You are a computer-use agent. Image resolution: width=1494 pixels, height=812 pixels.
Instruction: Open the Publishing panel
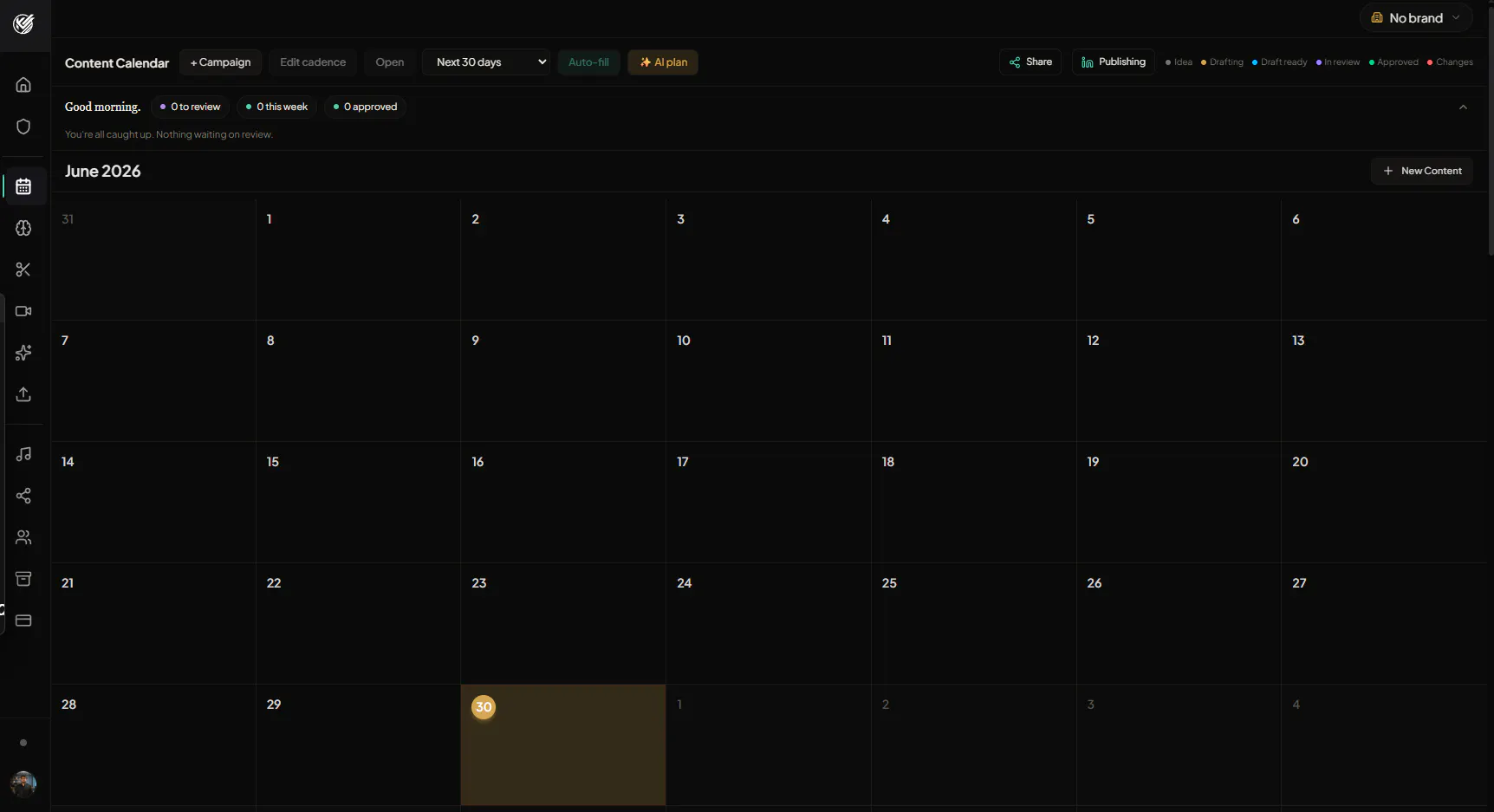click(1114, 62)
